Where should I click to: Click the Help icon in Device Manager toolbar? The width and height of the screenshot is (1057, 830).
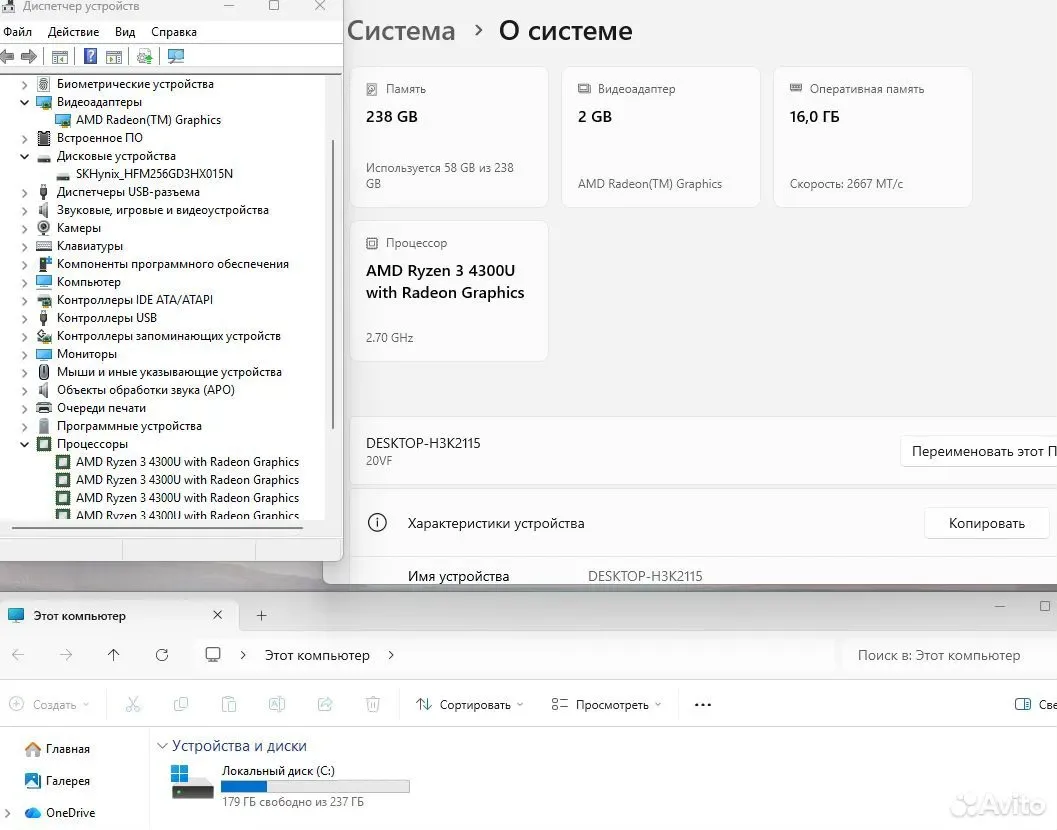coord(90,57)
